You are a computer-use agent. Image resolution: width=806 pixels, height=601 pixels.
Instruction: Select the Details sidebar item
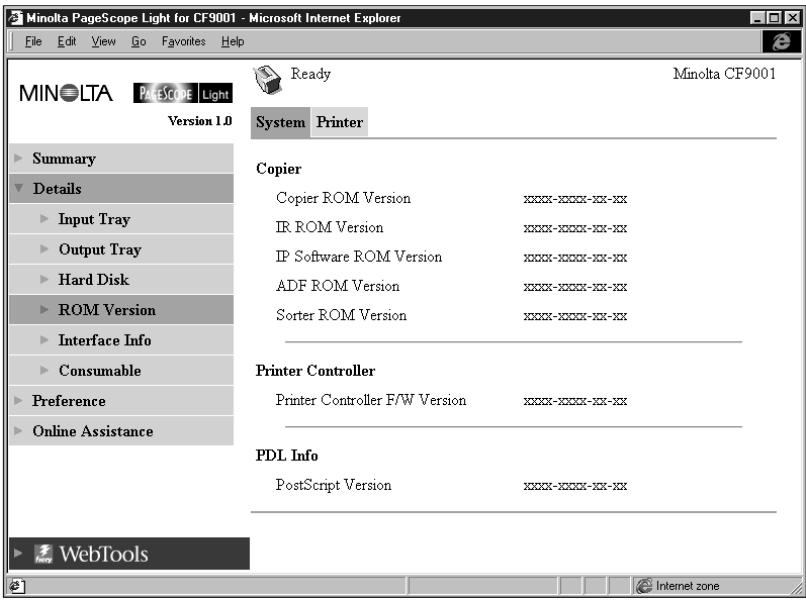pos(121,189)
